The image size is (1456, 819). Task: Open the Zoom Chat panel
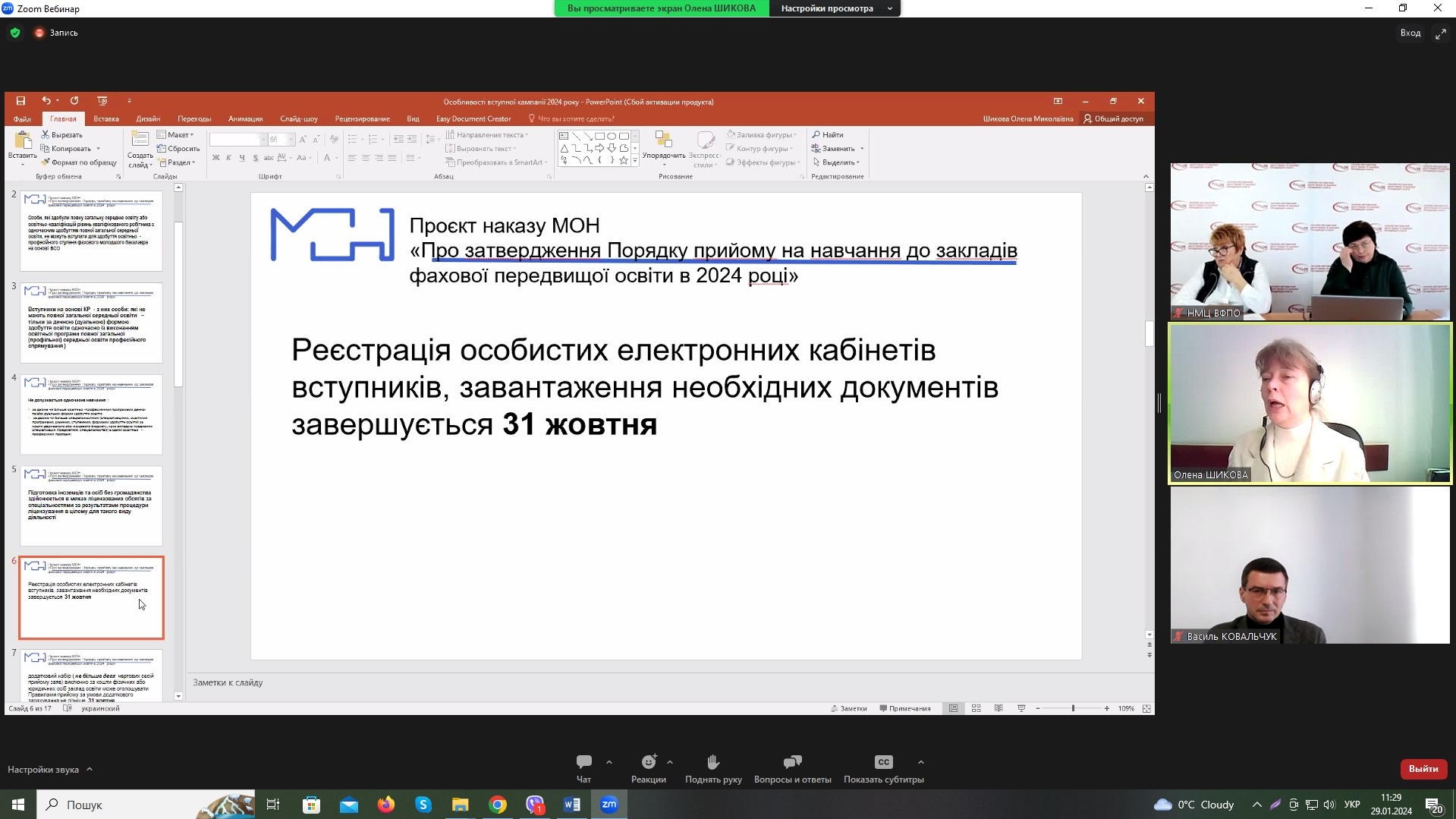pos(583,762)
